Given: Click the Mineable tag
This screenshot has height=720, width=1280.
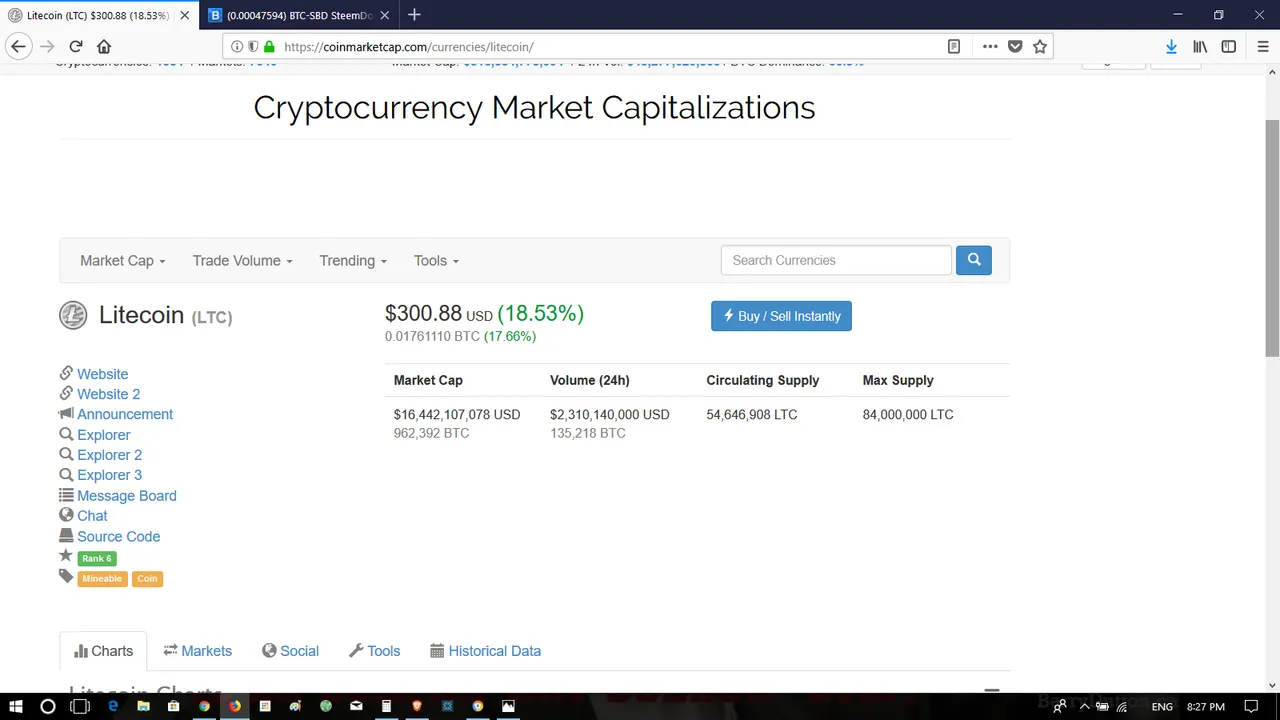Looking at the screenshot, I should (102, 578).
